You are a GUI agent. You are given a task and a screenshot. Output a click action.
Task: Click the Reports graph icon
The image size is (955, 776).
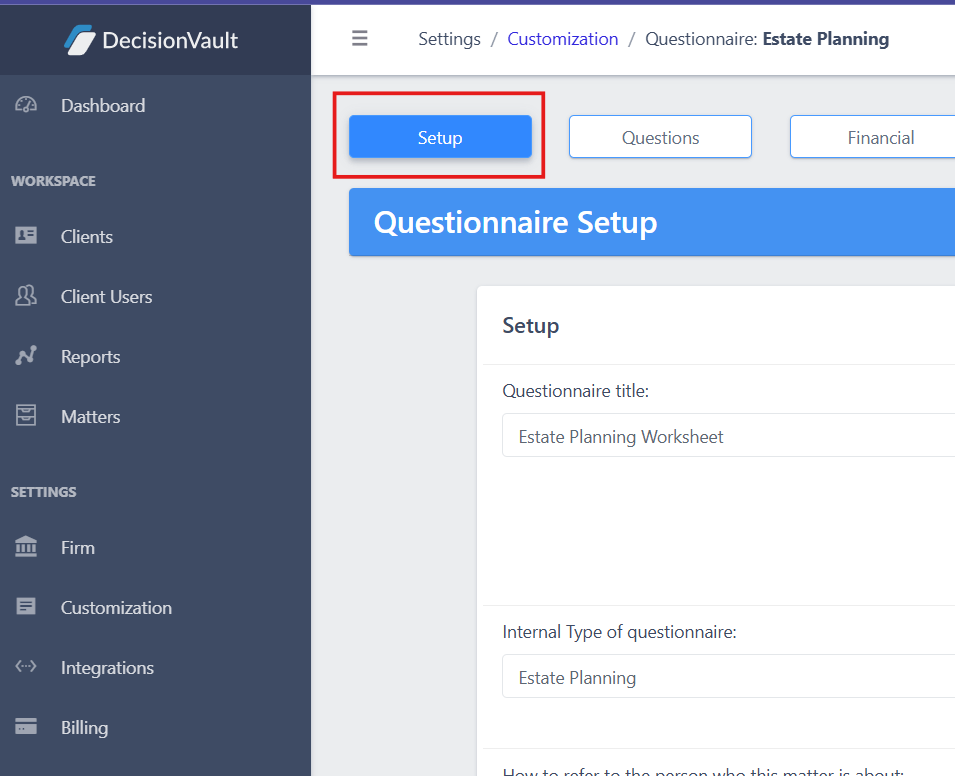tap(26, 356)
